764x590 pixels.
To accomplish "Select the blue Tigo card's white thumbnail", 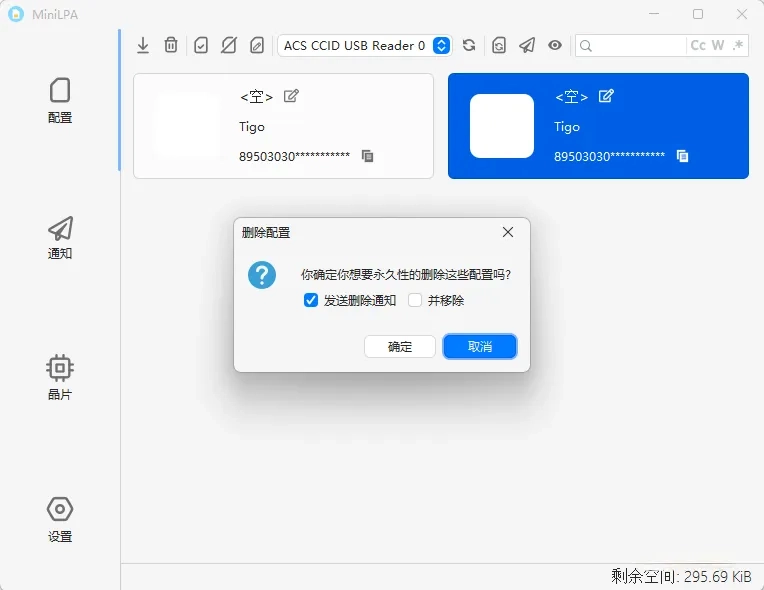I will pyautogui.click(x=501, y=126).
